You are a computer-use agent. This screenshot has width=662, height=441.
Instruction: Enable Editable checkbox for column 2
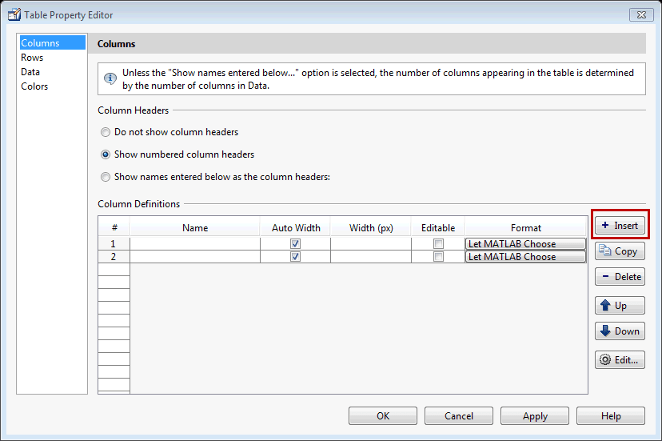(x=438, y=257)
